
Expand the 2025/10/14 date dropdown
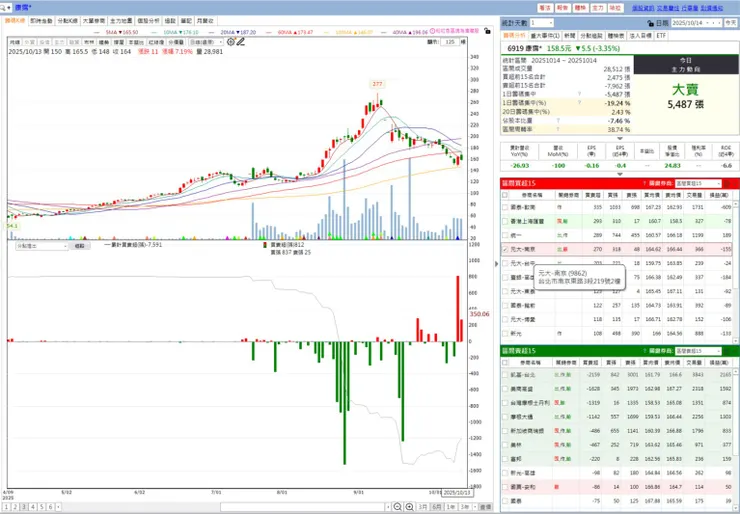(x=697, y=23)
